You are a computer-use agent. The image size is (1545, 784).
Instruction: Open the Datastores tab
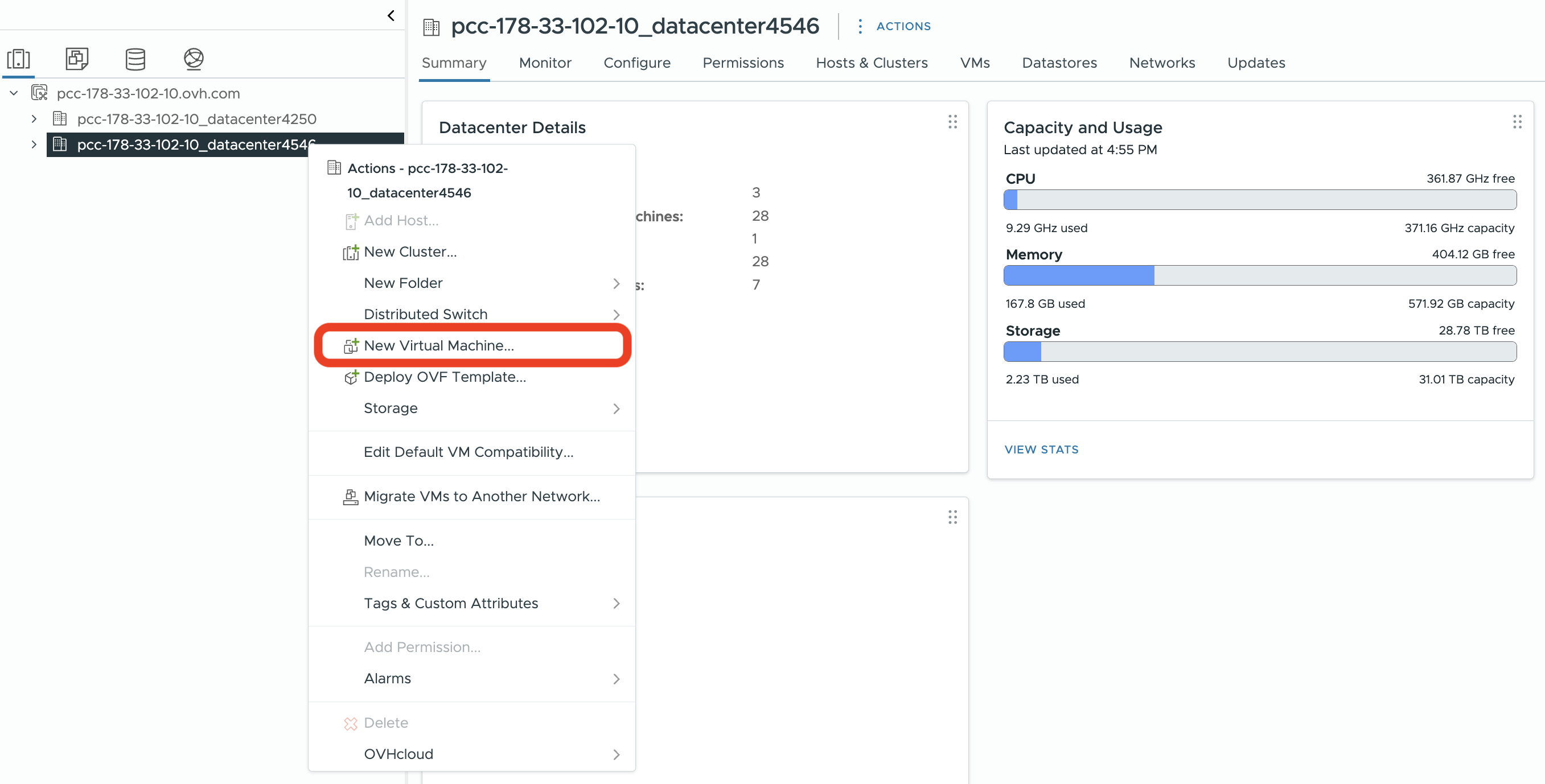(x=1059, y=63)
